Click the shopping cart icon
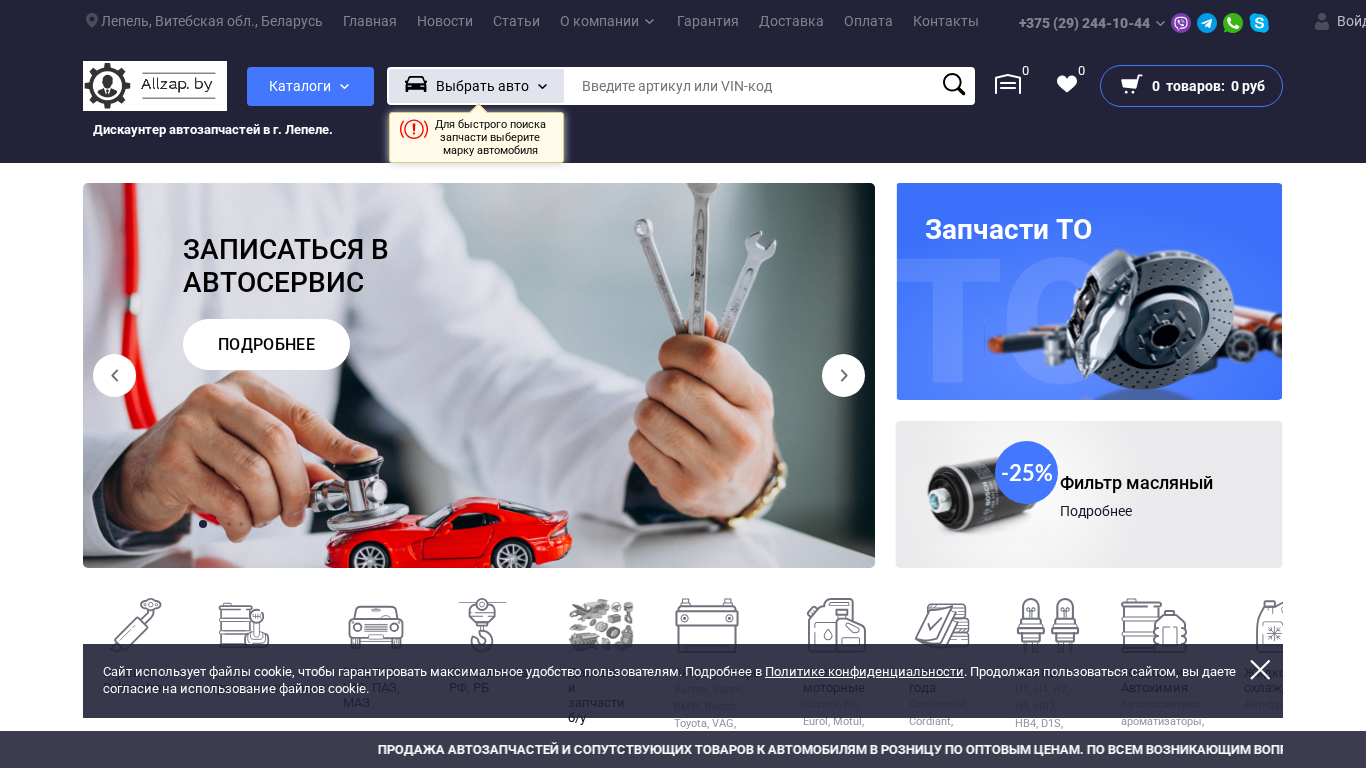Image resolution: width=1366 pixels, height=768 pixels. [1131, 85]
